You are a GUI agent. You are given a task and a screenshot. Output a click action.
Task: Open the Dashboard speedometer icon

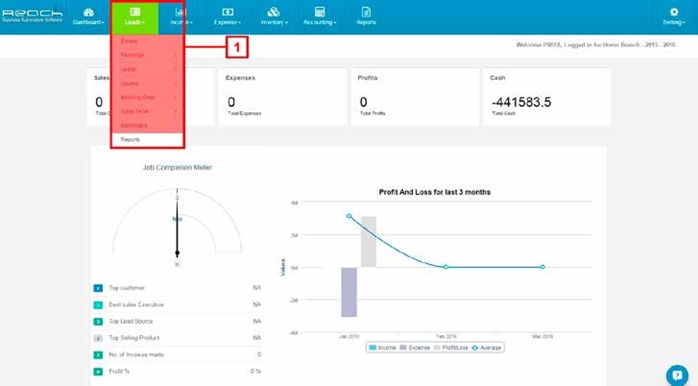pyautogui.click(x=89, y=12)
